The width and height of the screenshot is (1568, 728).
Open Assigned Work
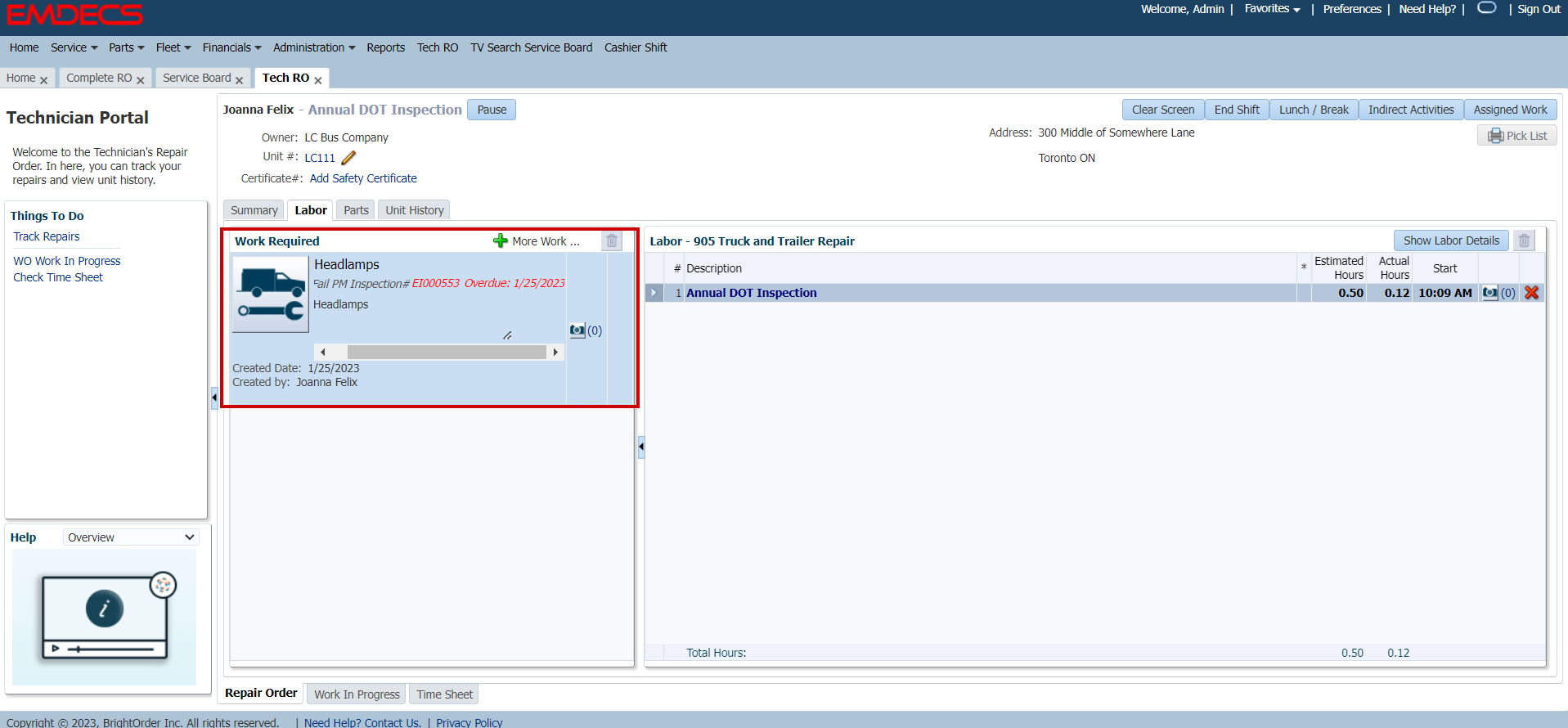point(1510,110)
